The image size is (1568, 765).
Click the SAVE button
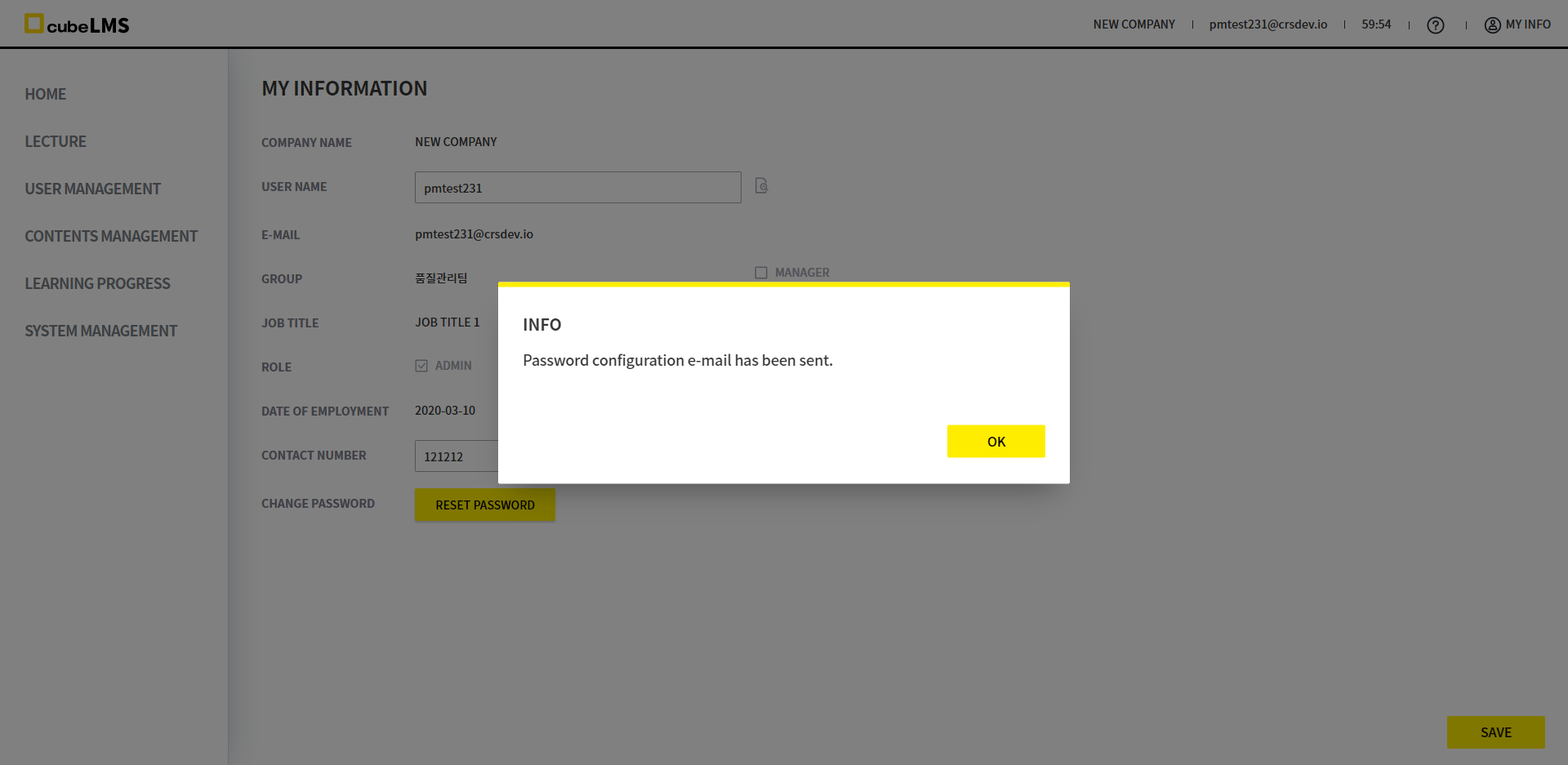(1495, 732)
